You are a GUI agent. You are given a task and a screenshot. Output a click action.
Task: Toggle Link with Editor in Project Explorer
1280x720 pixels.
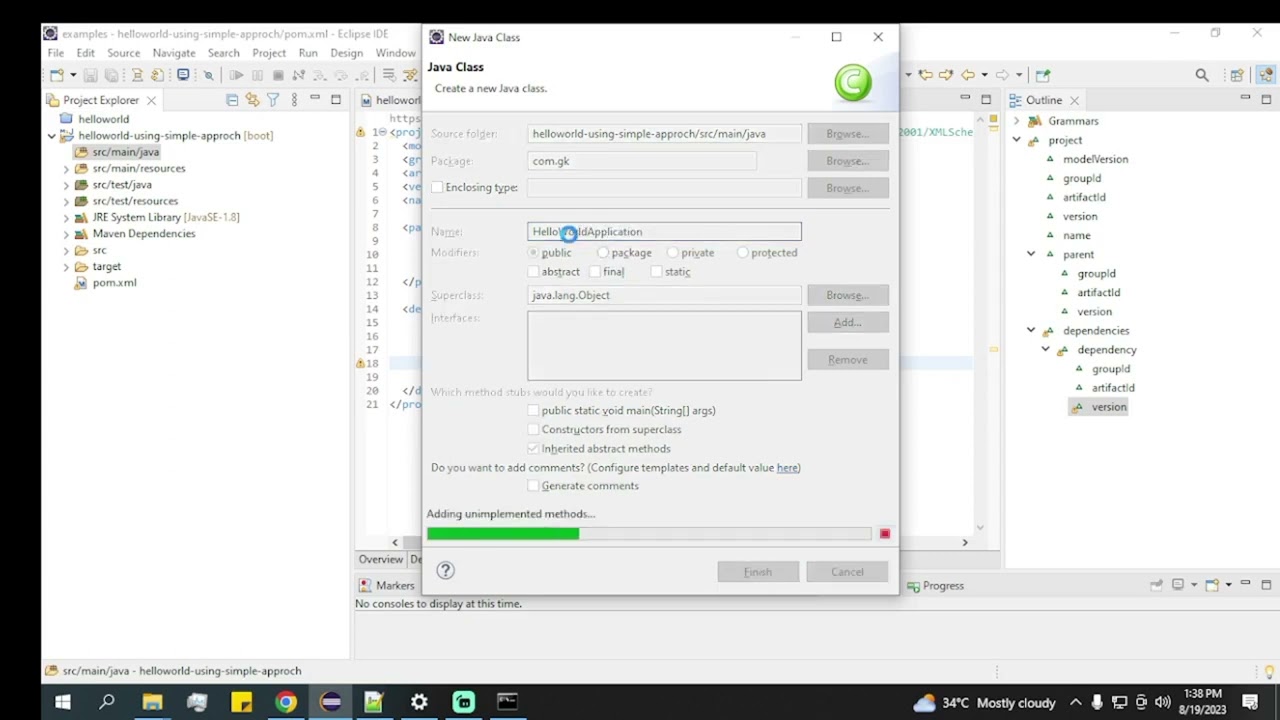click(x=252, y=100)
